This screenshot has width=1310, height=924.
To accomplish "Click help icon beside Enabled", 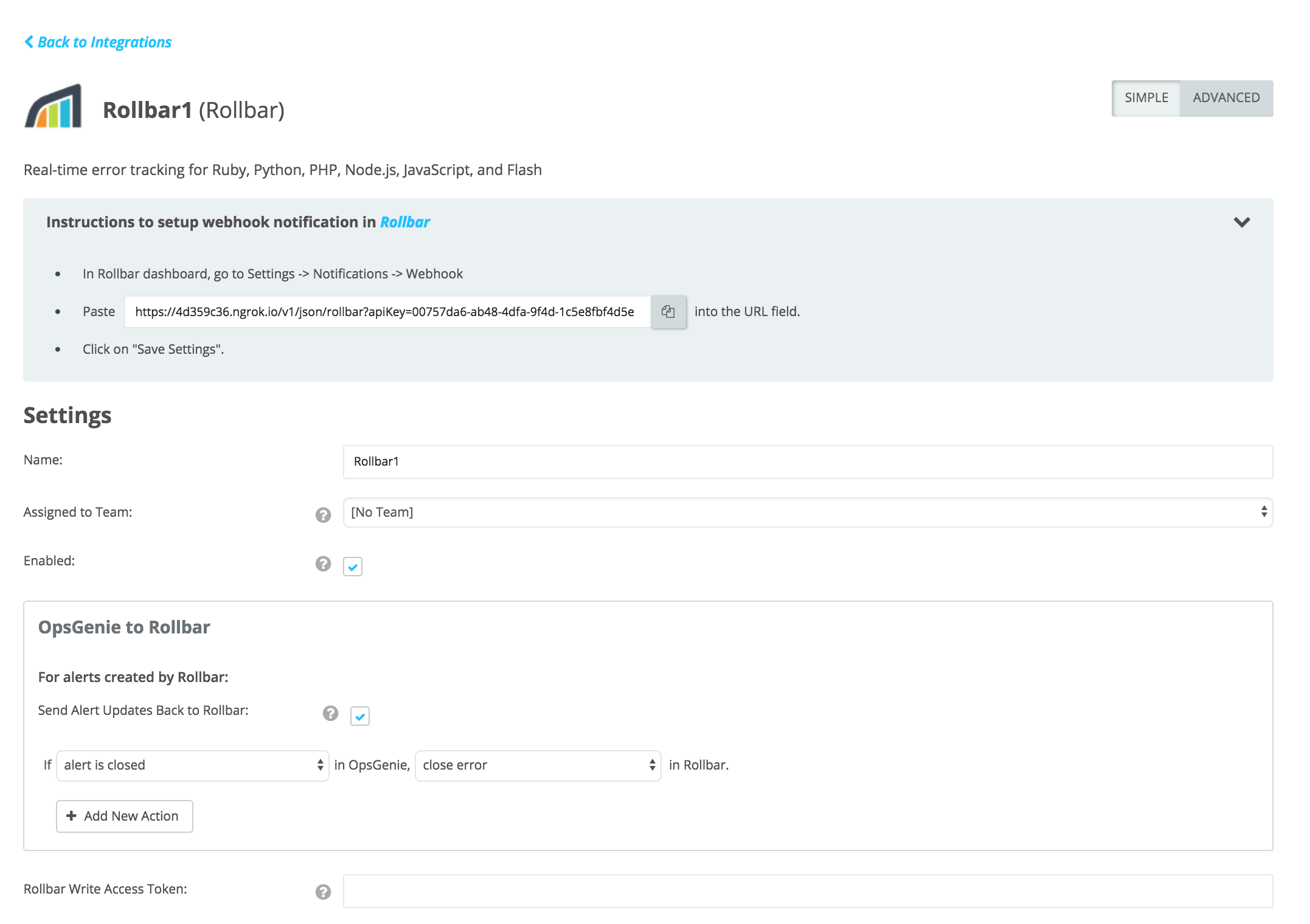I will click(x=323, y=564).
